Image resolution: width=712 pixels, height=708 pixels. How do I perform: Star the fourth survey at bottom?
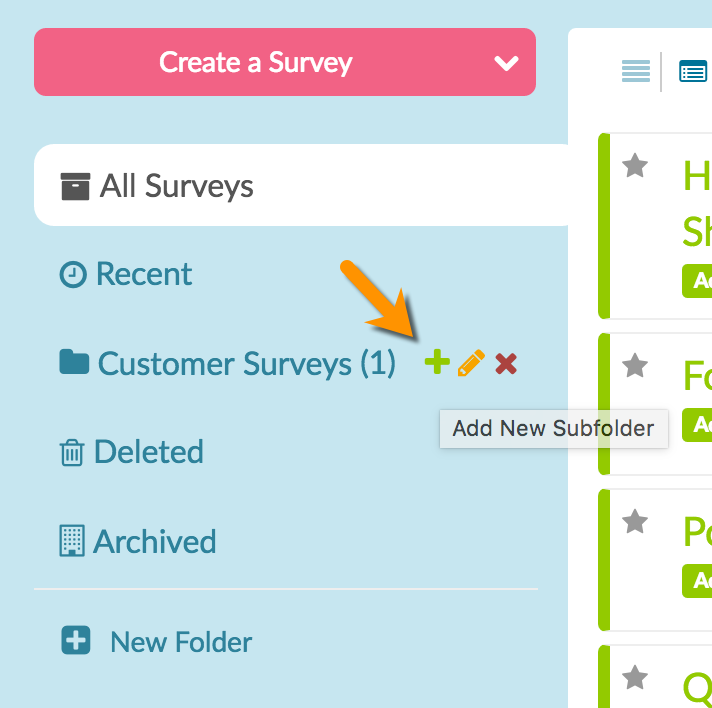pos(635,679)
